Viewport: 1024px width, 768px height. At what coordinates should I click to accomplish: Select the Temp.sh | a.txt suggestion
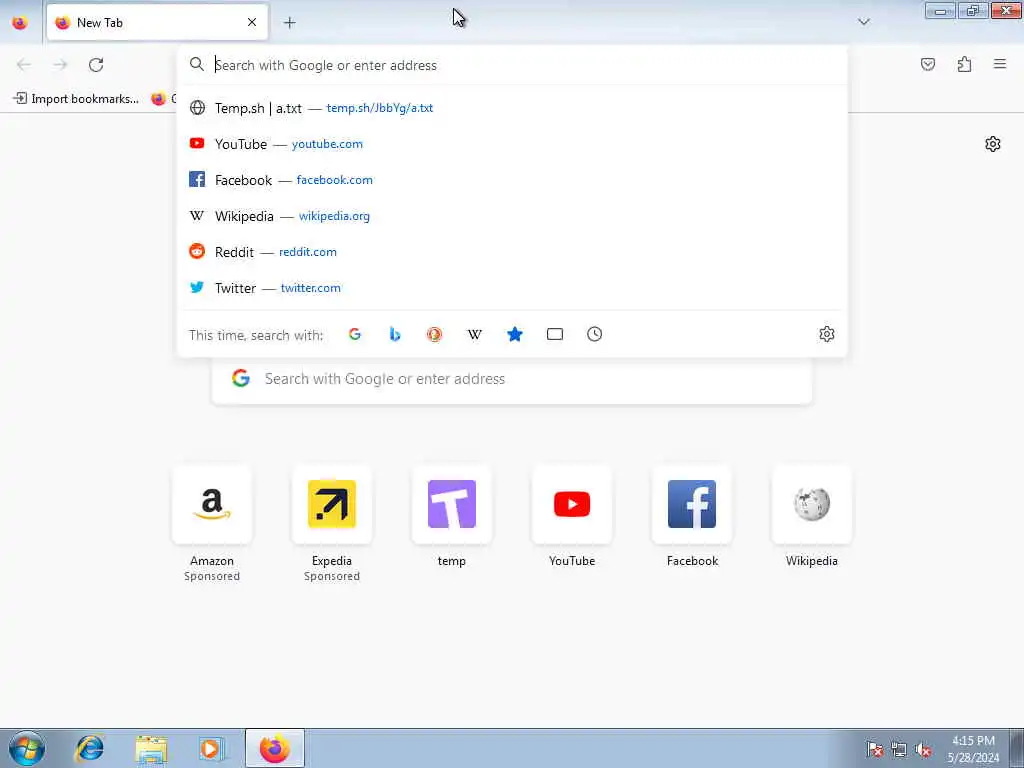click(x=511, y=108)
